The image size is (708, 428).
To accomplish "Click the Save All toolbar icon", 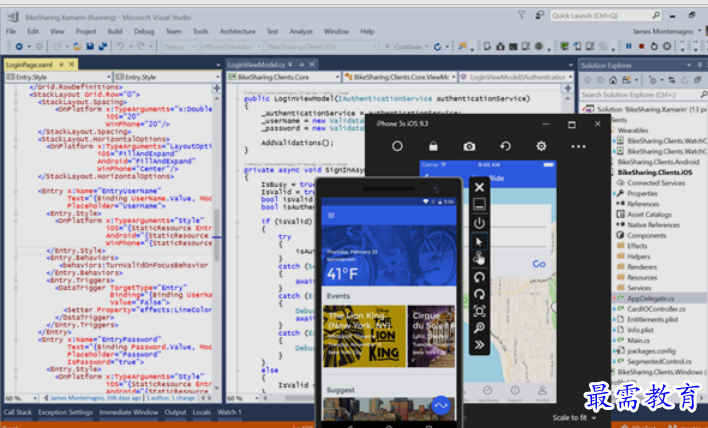I will pos(102,47).
